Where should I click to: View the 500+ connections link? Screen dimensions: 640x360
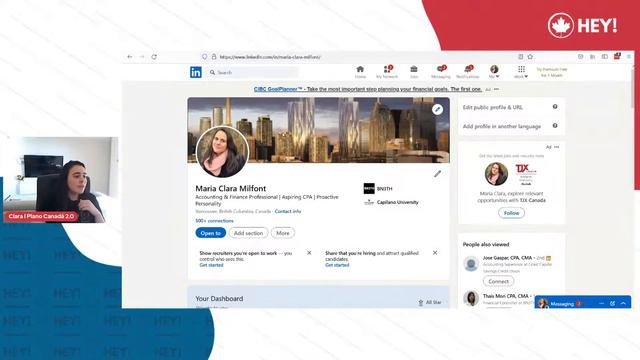click(214, 221)
